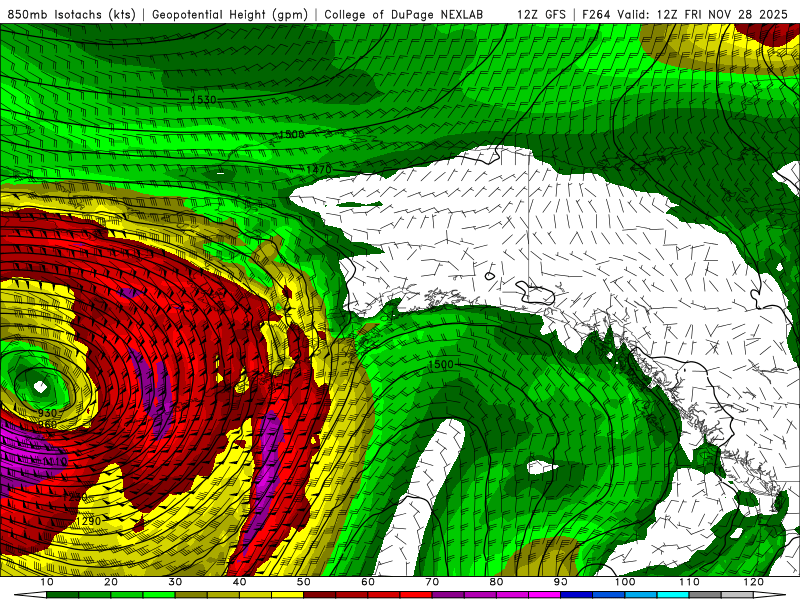Click the 930 contour label near the low center
The height and width of the screenshot is (600, 800).
(47, 413)
